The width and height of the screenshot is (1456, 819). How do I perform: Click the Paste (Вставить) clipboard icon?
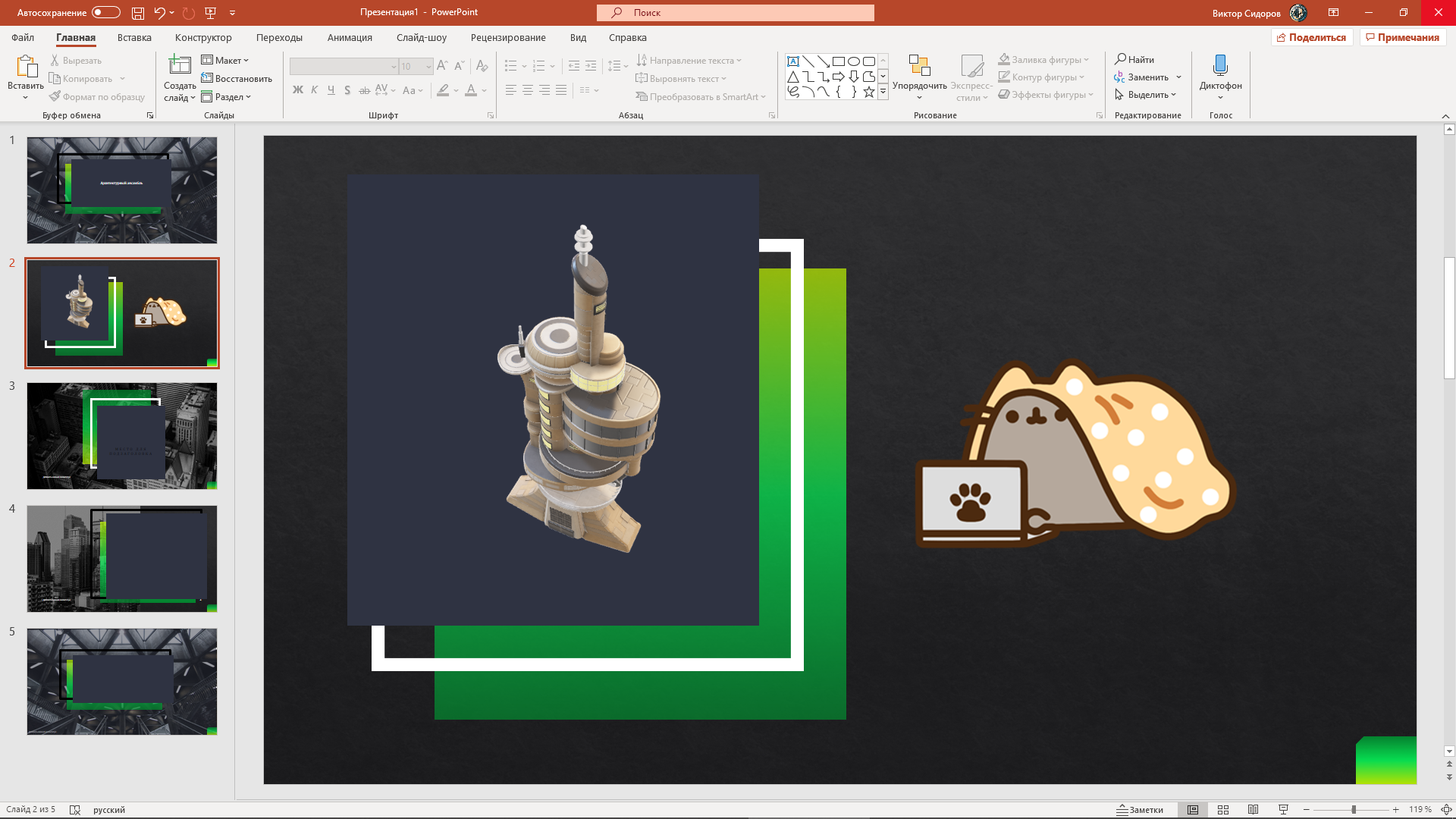(26, 67)
